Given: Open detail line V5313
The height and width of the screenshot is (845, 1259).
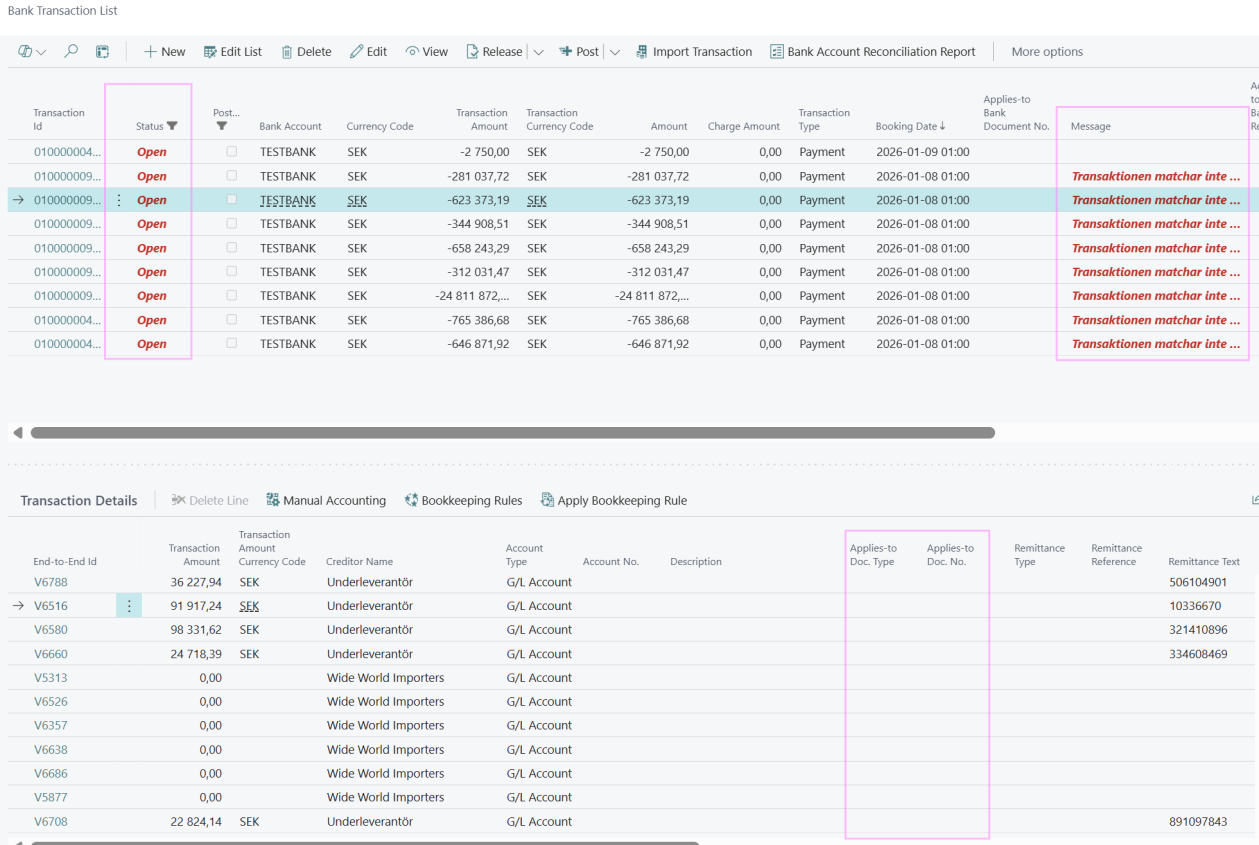Looking at the screenshot, I should point(51,678).
